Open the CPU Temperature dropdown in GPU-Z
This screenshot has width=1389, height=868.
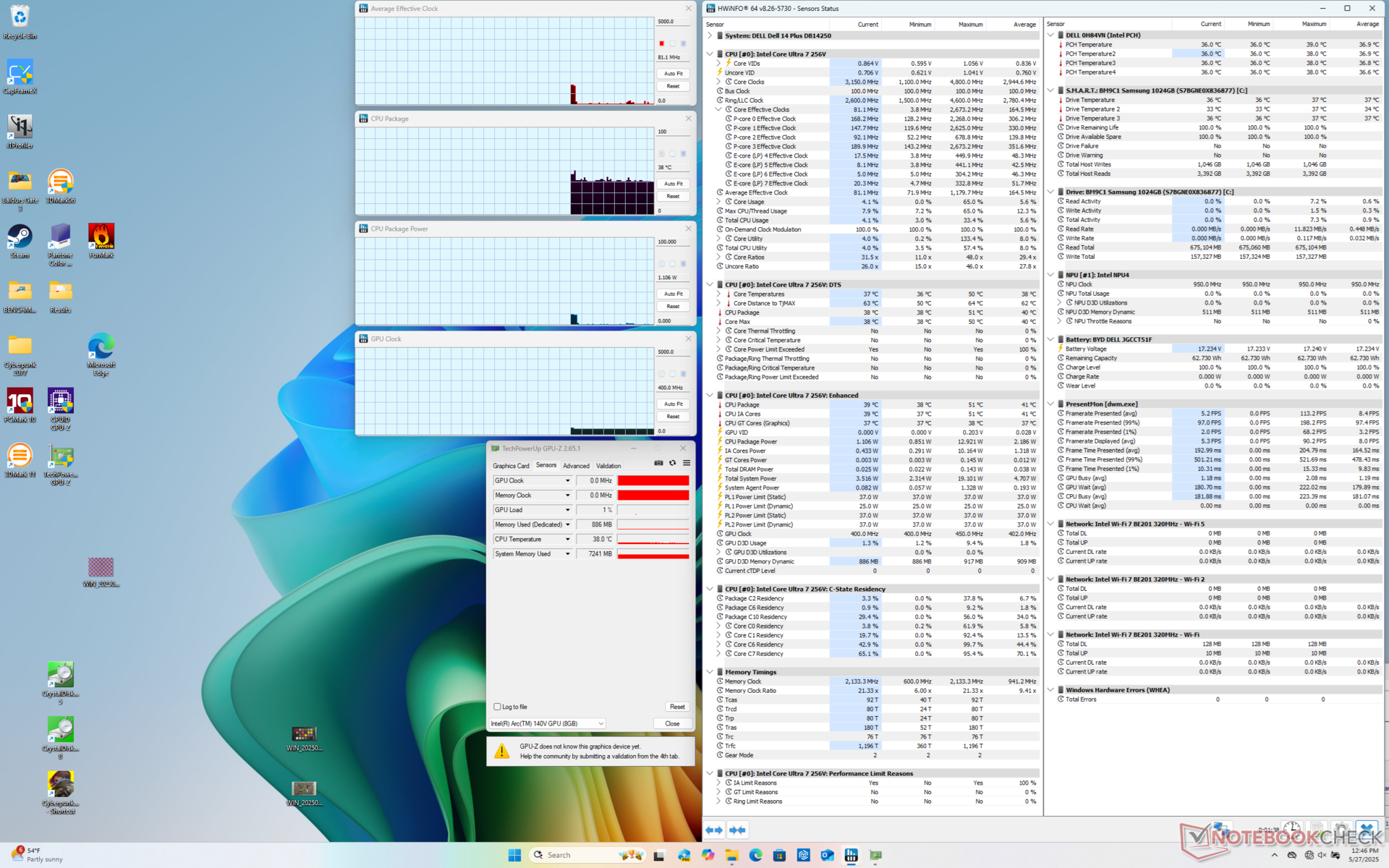click(567, 539)
